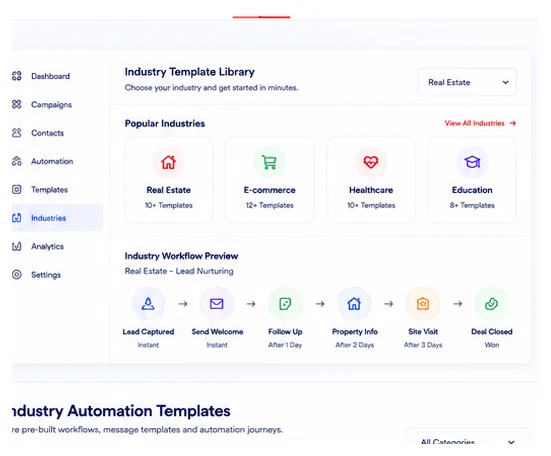This screenshot has width=551, height=456.
Task: Click the Industries sidebar icon
Action: tap(17, 218)
